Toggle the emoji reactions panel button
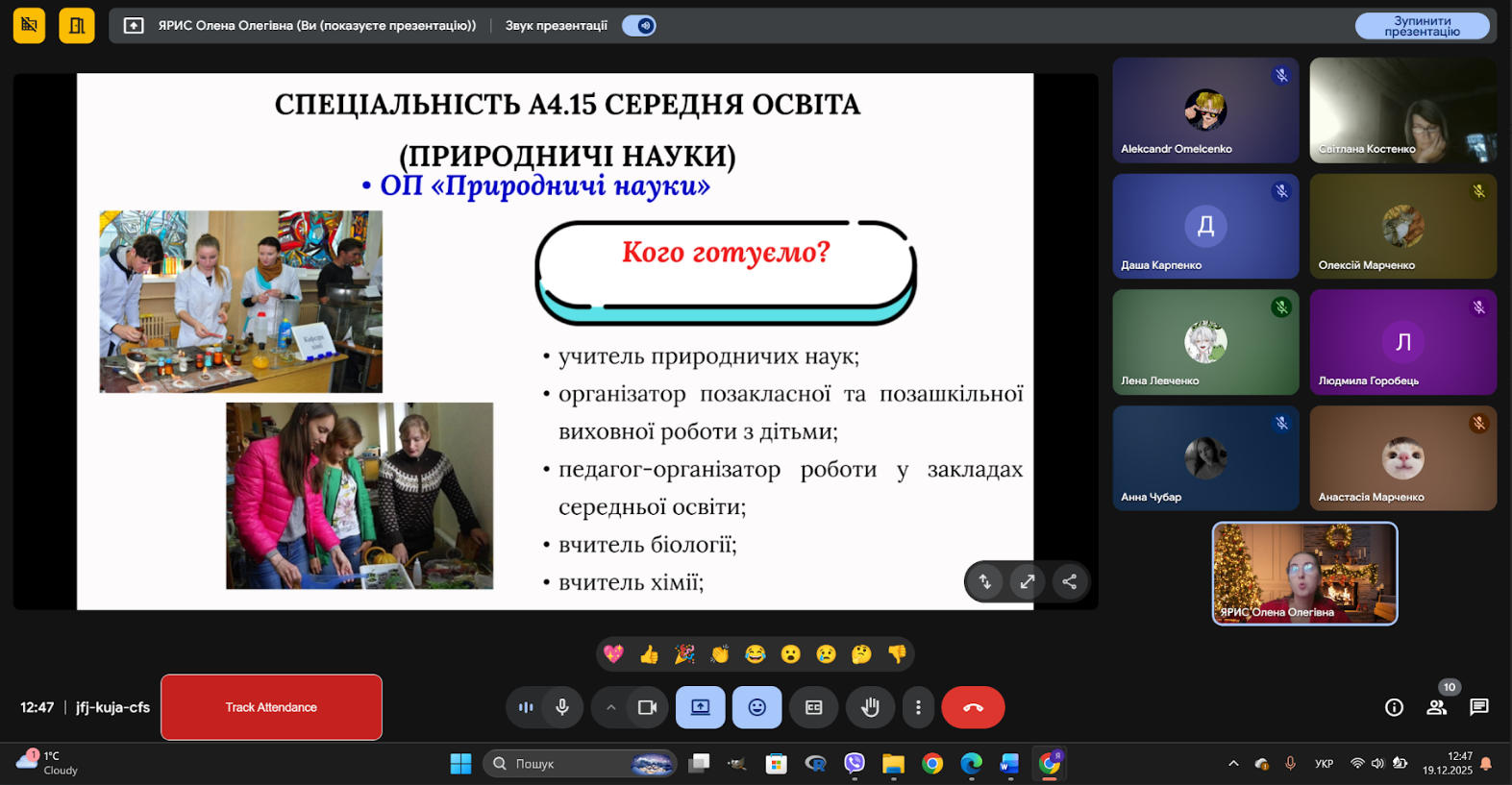 pyautogui.click(x=757, y=707)
